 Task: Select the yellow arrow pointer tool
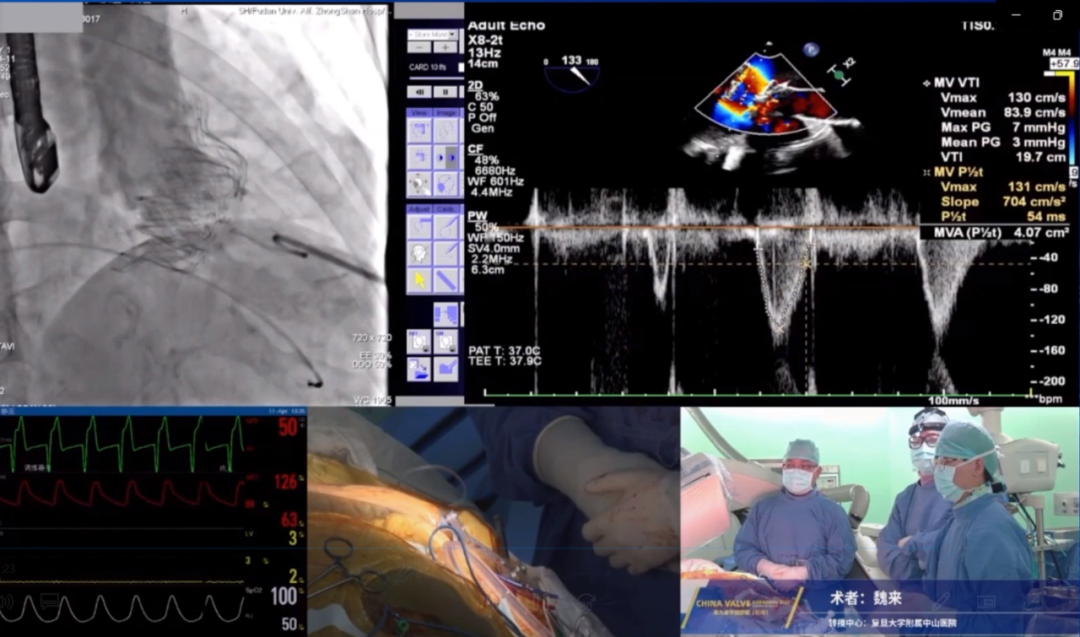419,280
